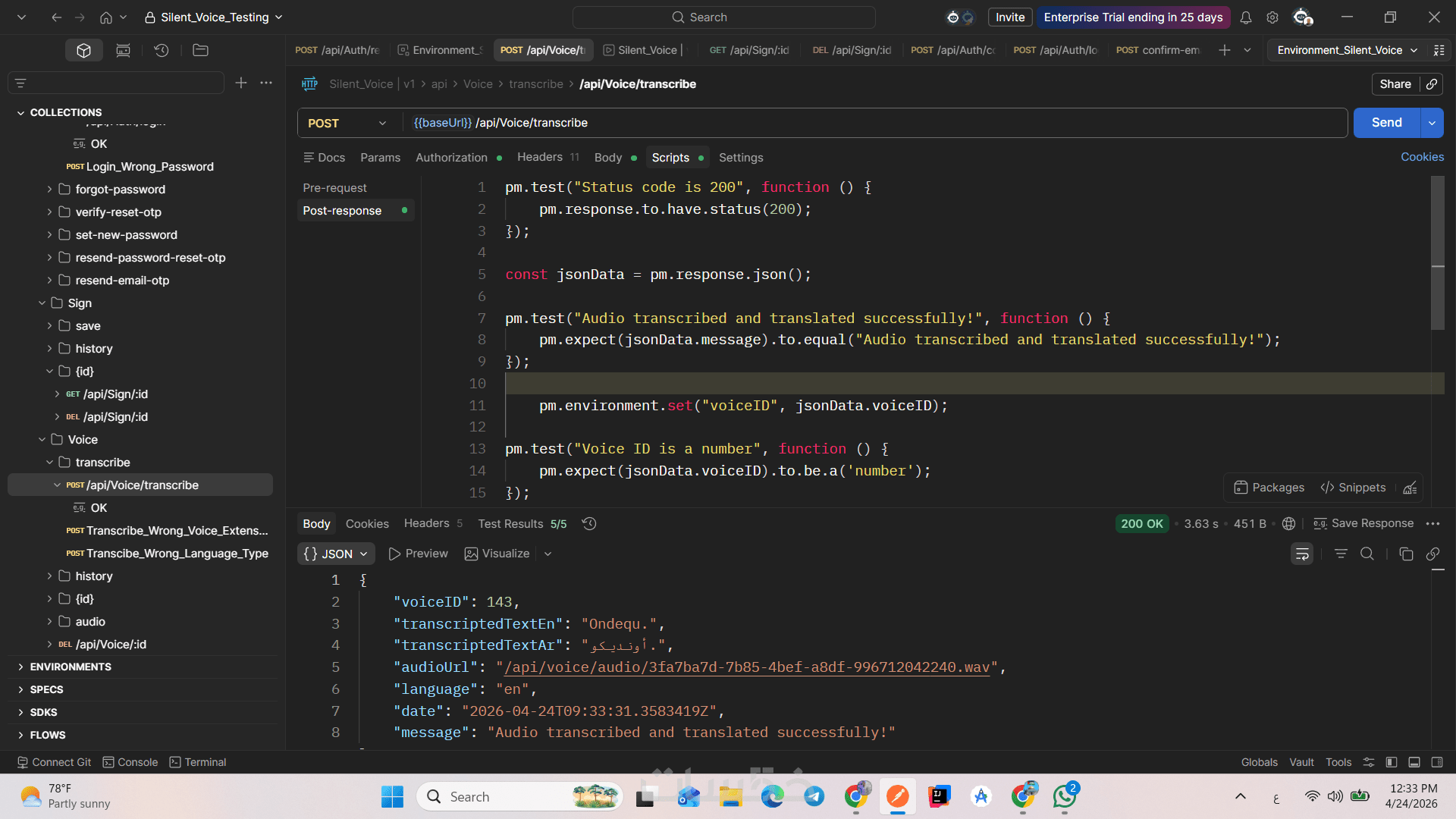Open the History sidebar icon
Screen dimensions: 1456x819
pyautogui.click(x=161, y=51)
